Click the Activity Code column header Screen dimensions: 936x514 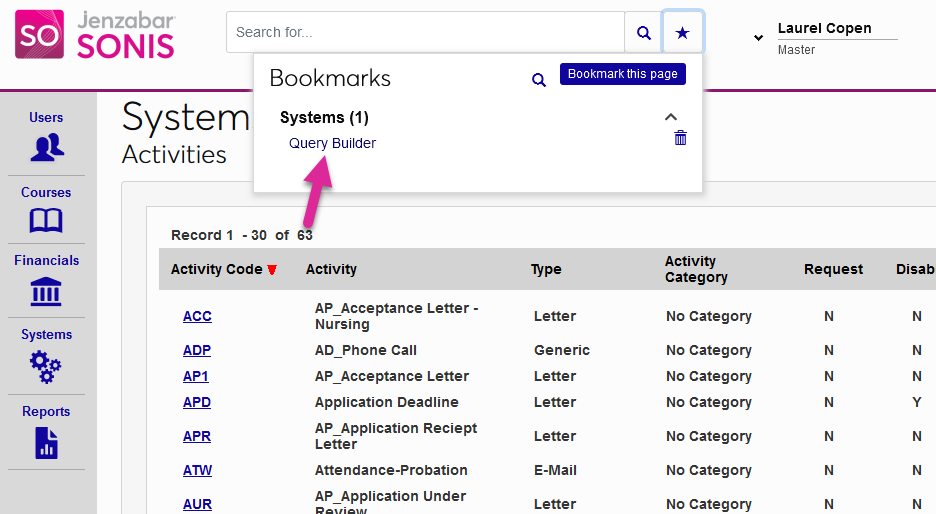click(217, 269)
